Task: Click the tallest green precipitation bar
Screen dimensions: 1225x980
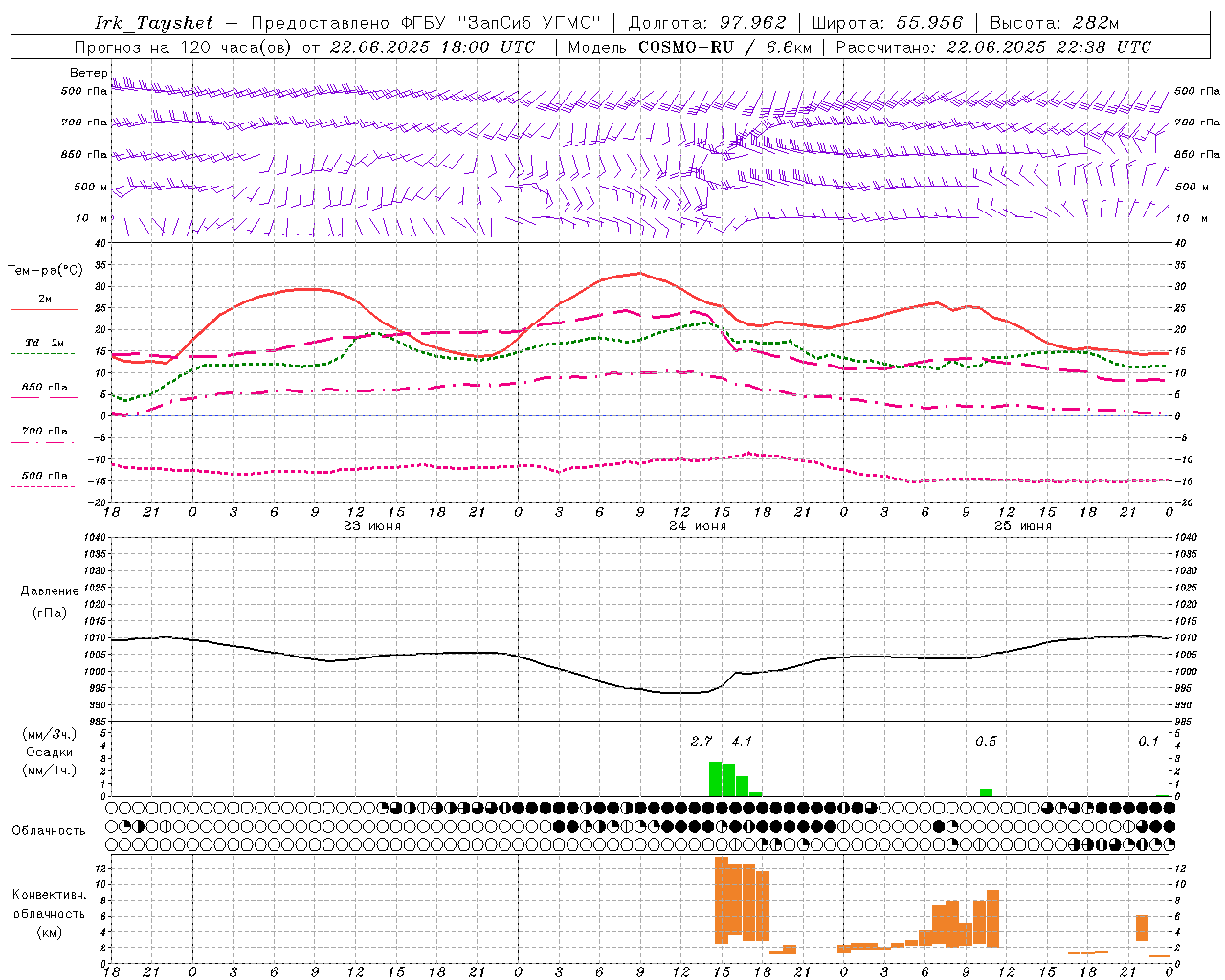Action: pos(715,779)
